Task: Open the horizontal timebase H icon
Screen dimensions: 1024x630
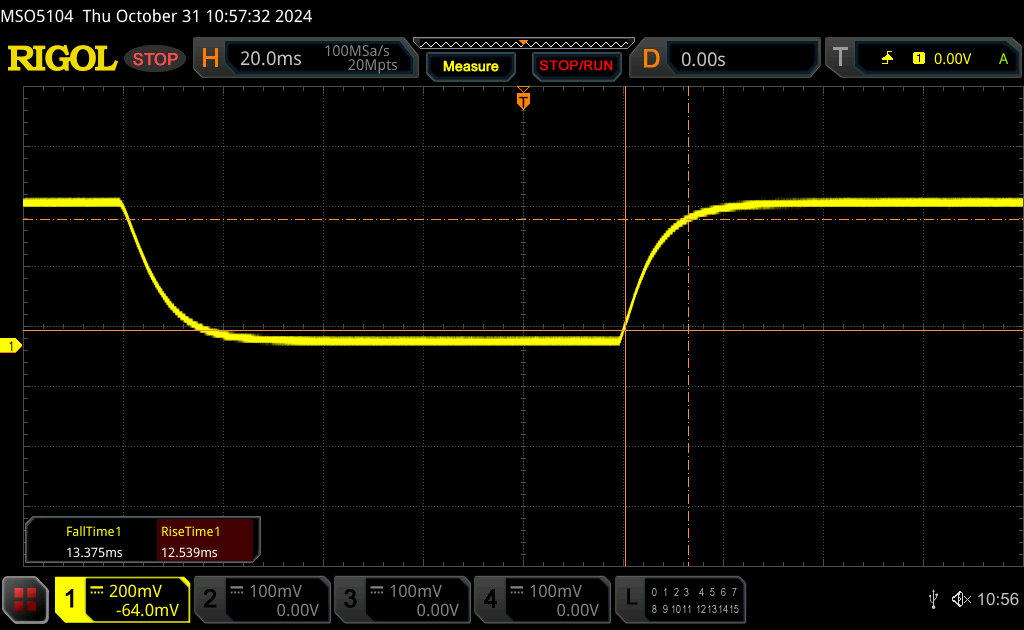Action: click(x=210, y=59)
